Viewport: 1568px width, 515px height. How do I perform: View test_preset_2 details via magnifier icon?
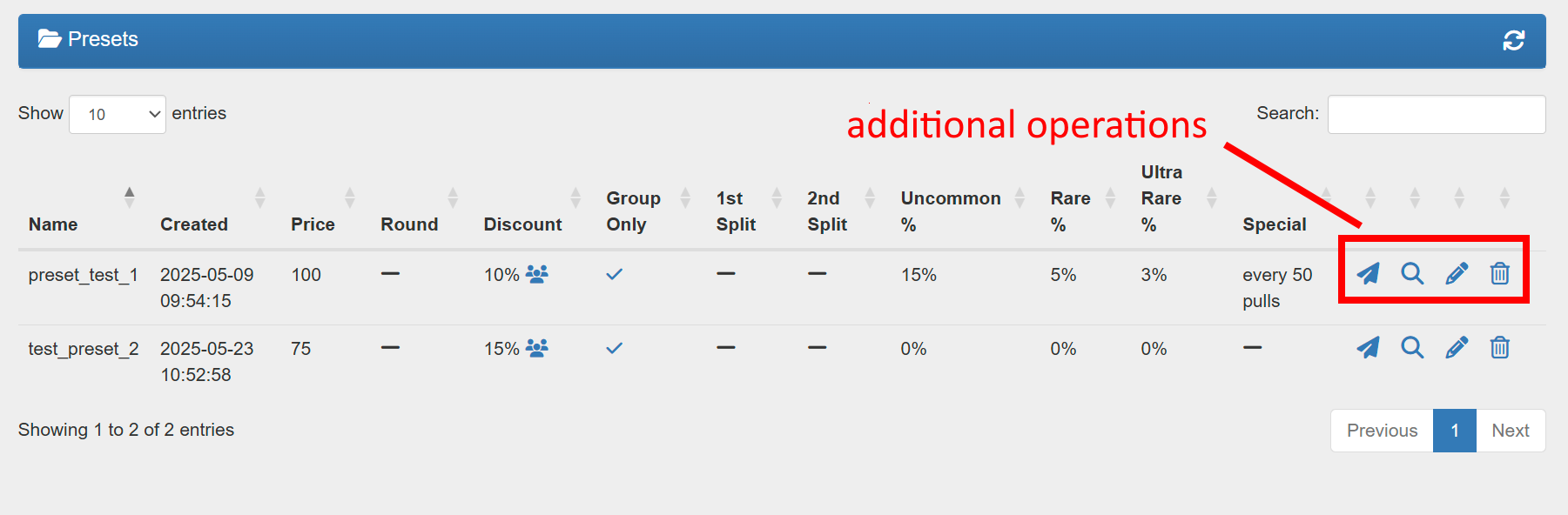(1412, 348)
